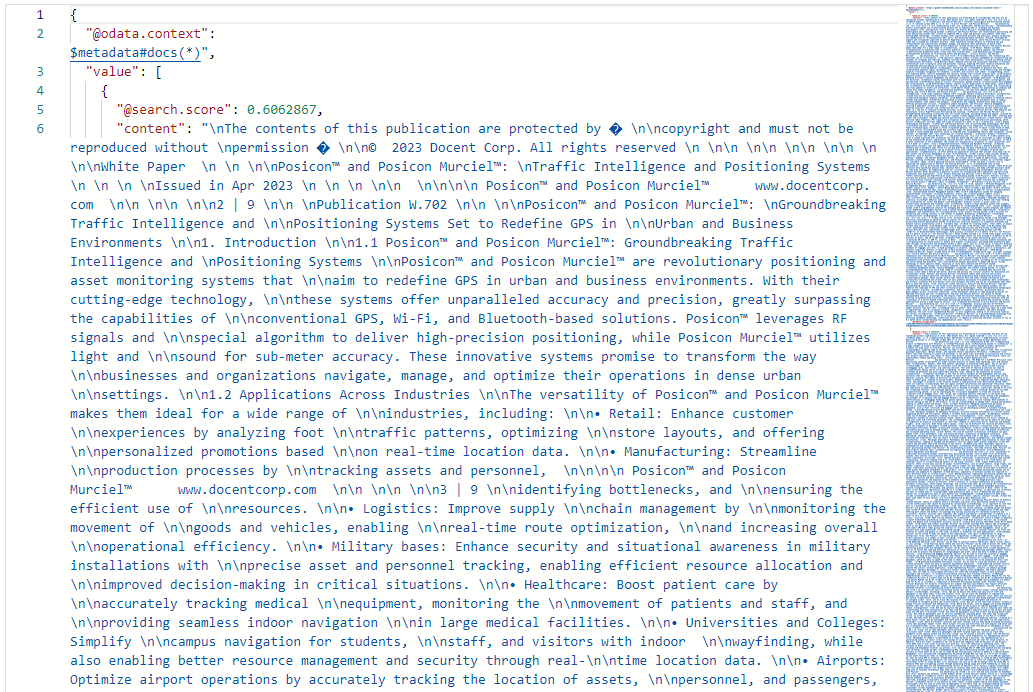Select line number 3 in the gutter
Viewport: 1033px width, 692px height.
(x=40, y=72)
